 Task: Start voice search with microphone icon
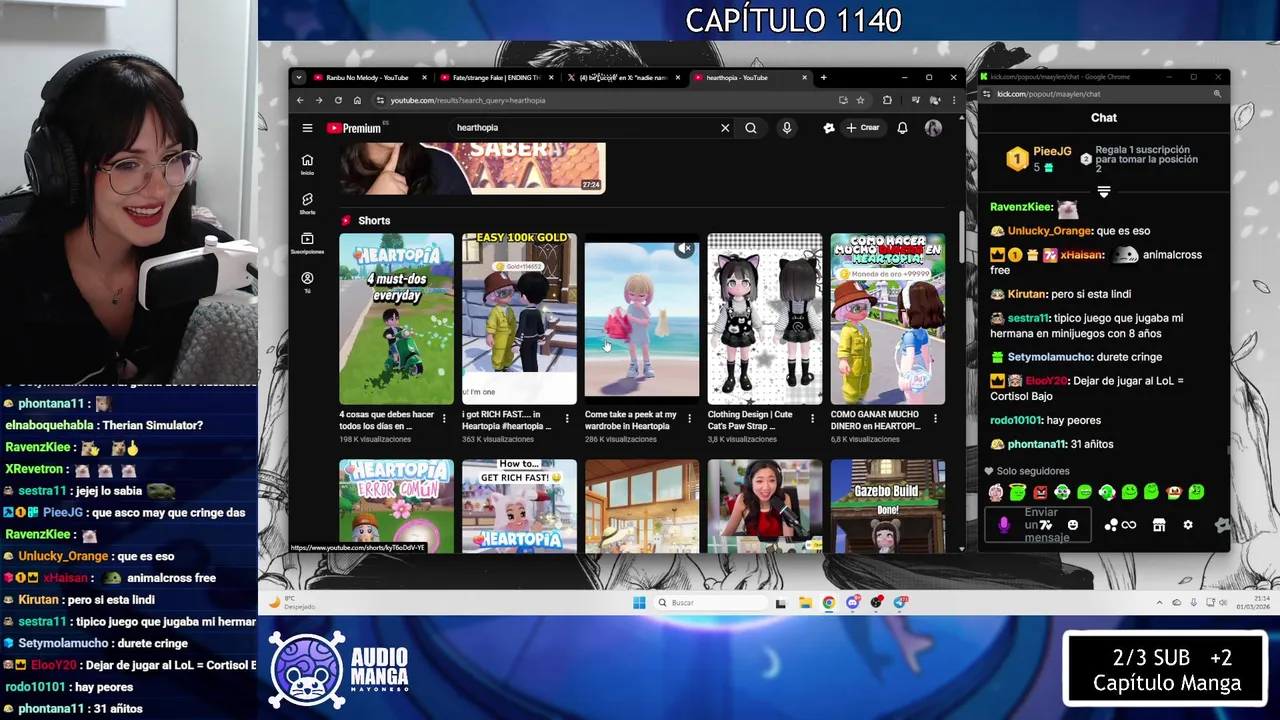(787, 128)
